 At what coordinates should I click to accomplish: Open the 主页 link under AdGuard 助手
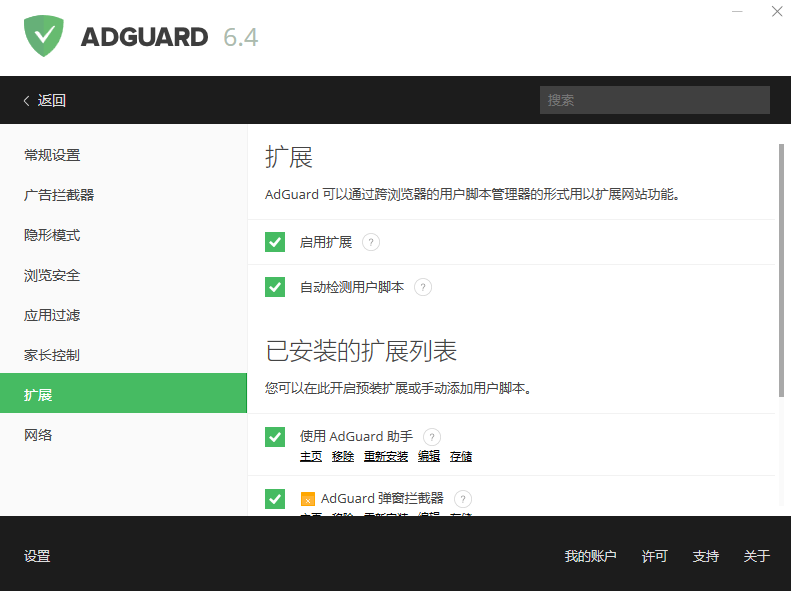point(311,456)
